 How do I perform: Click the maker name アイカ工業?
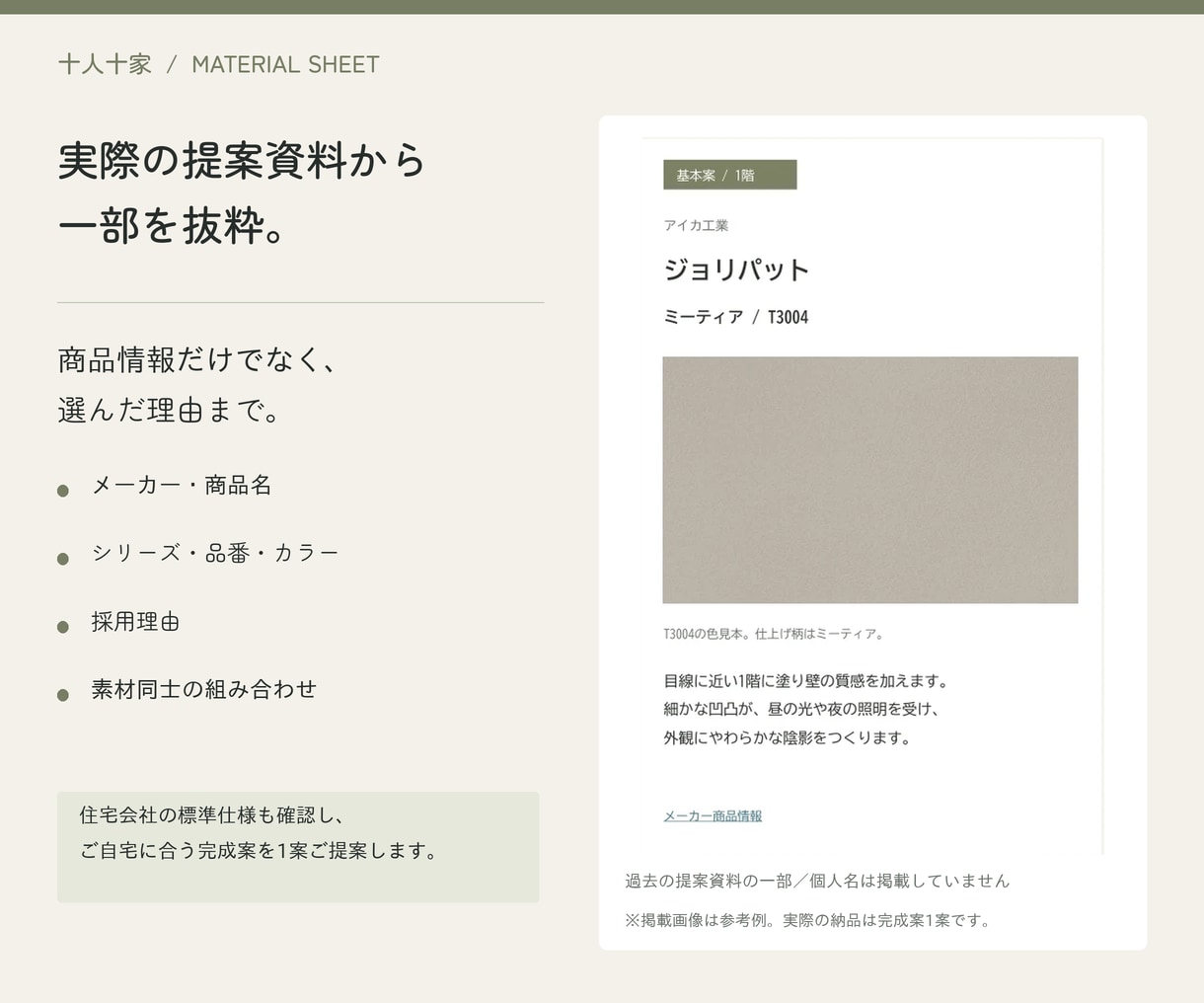[x=696, y=225]
